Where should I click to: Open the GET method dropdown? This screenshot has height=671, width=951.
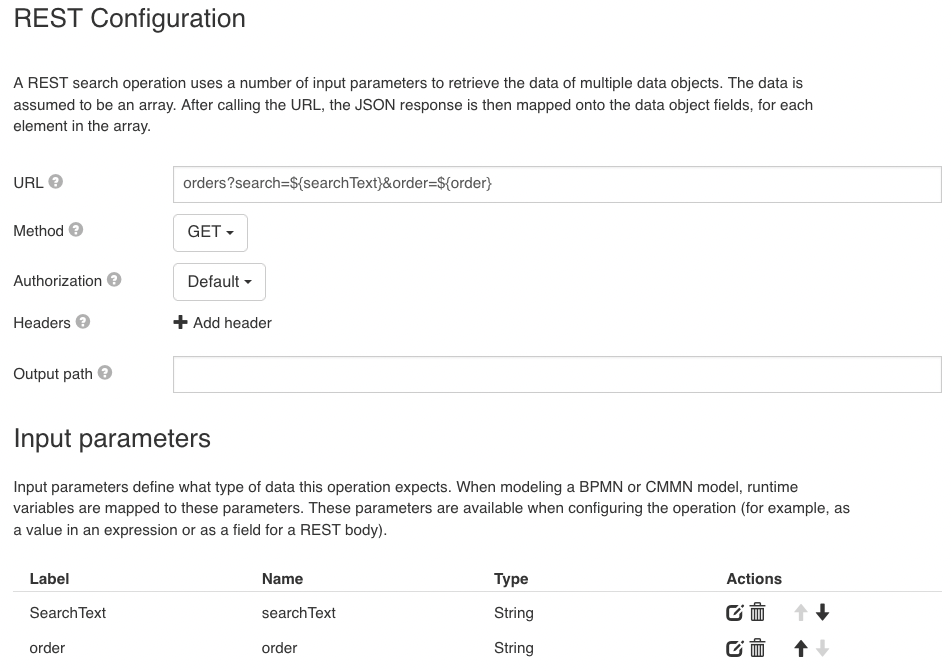coord(210,232)
